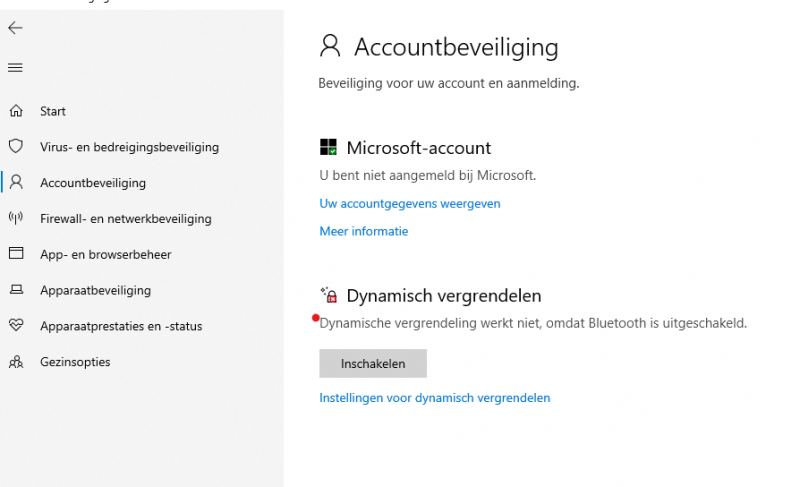Go to Firewall- en netwerkbeveiliging
800x487 pixels.
[x=125, y=218]
